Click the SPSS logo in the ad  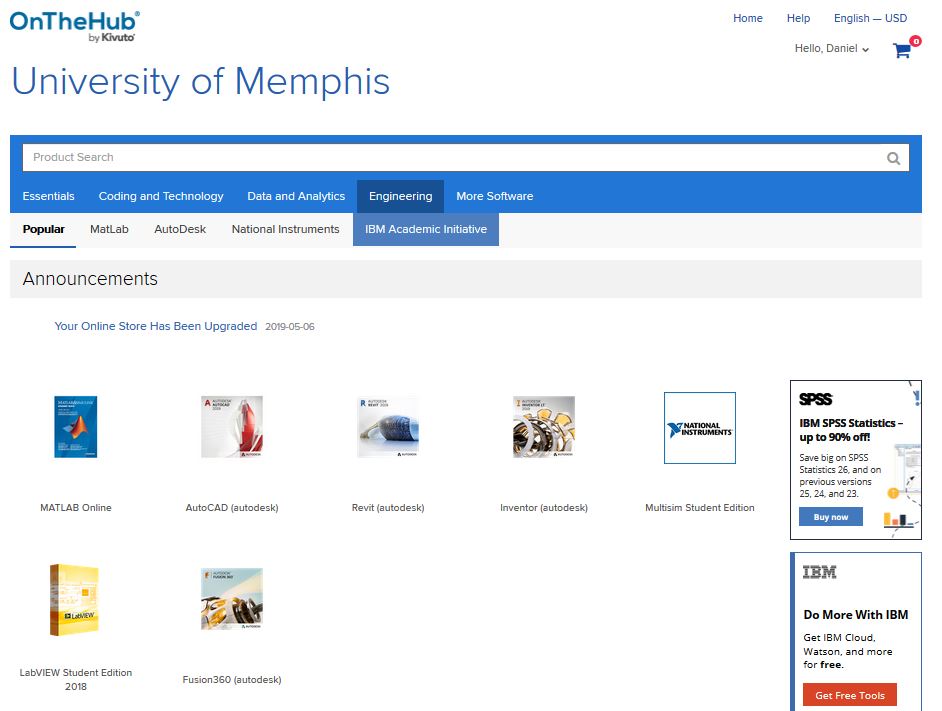[x=815, y=399]
